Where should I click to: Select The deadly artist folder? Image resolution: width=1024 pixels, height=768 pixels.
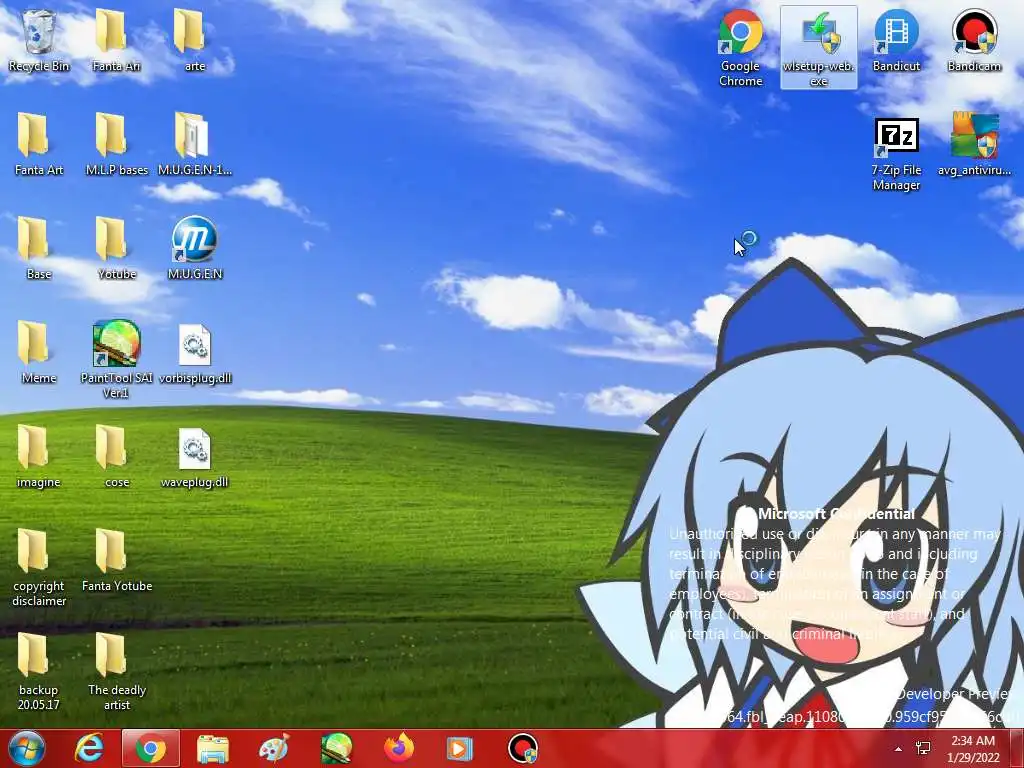[116, 671]
